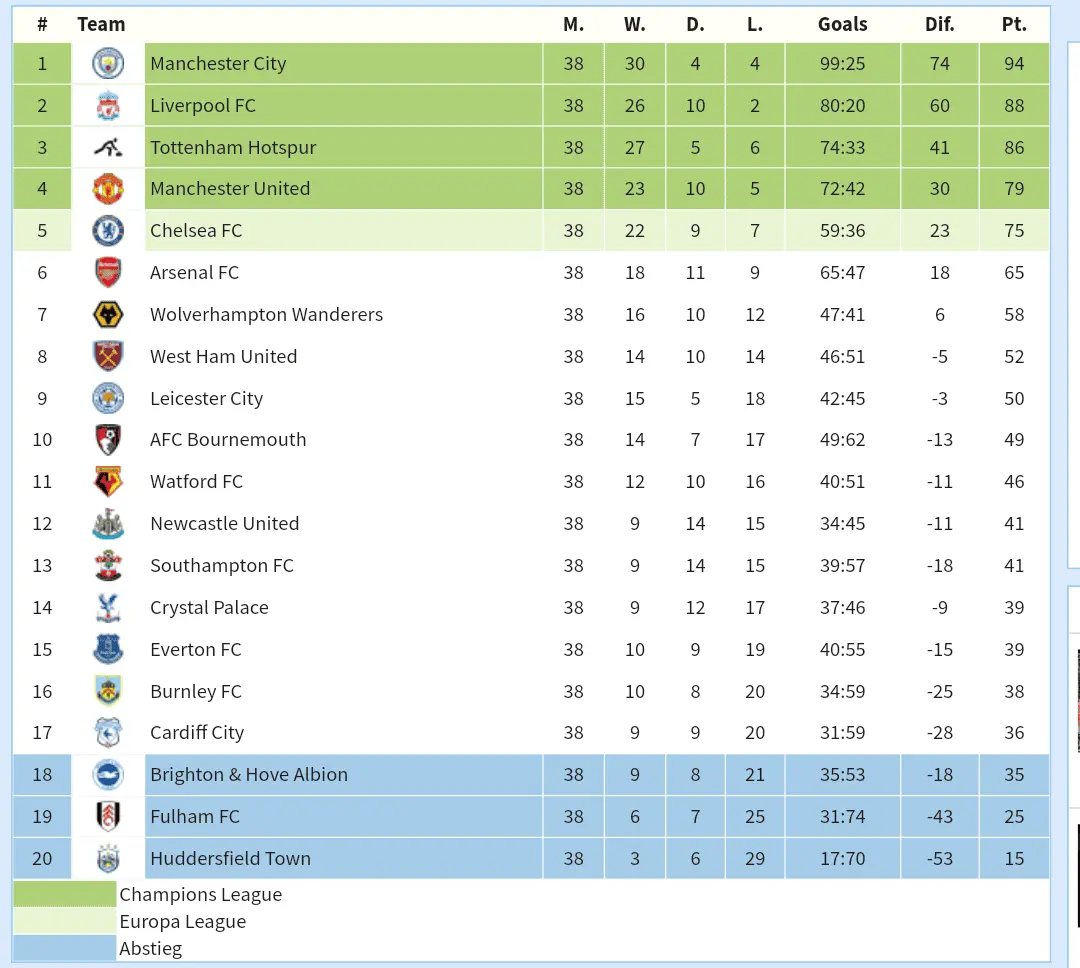This screenshot has width=1080, height=968.
Task: Click the Tottenham Hotspur crest icon
Action: click(108, 148)
